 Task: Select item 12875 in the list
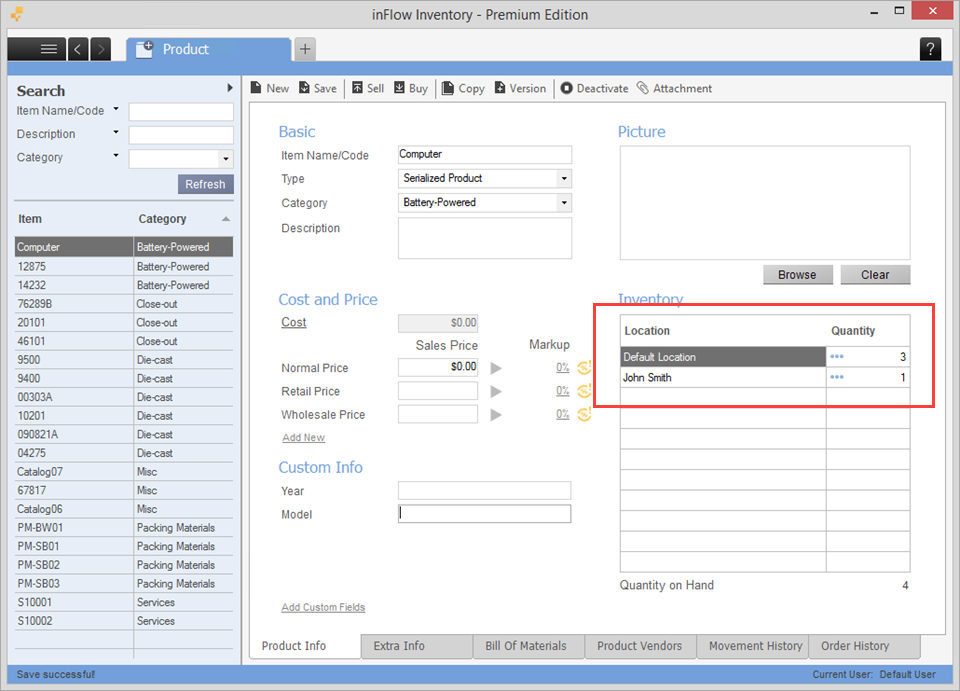pos(124,266)
